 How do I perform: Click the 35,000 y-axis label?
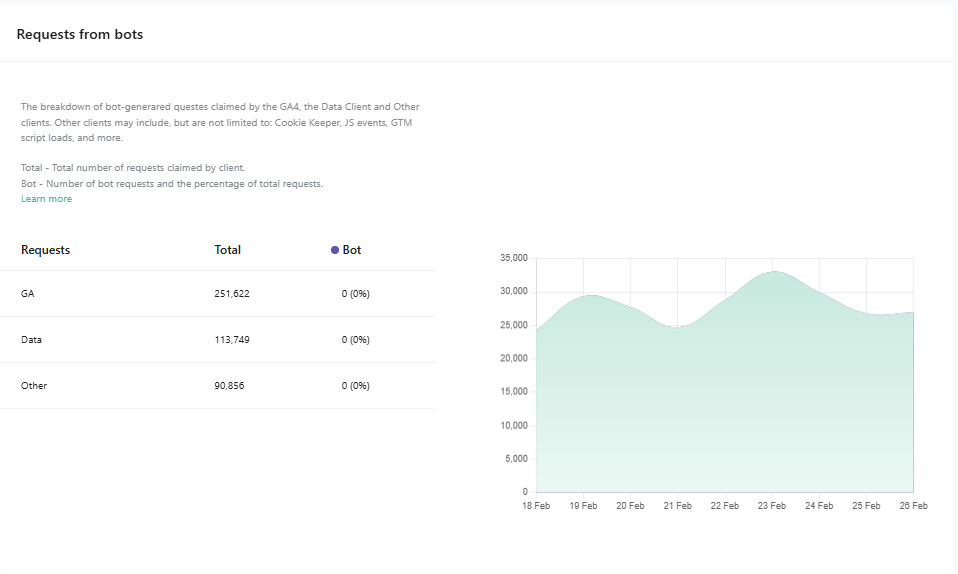pyautogui.click(x=513, y=259)
